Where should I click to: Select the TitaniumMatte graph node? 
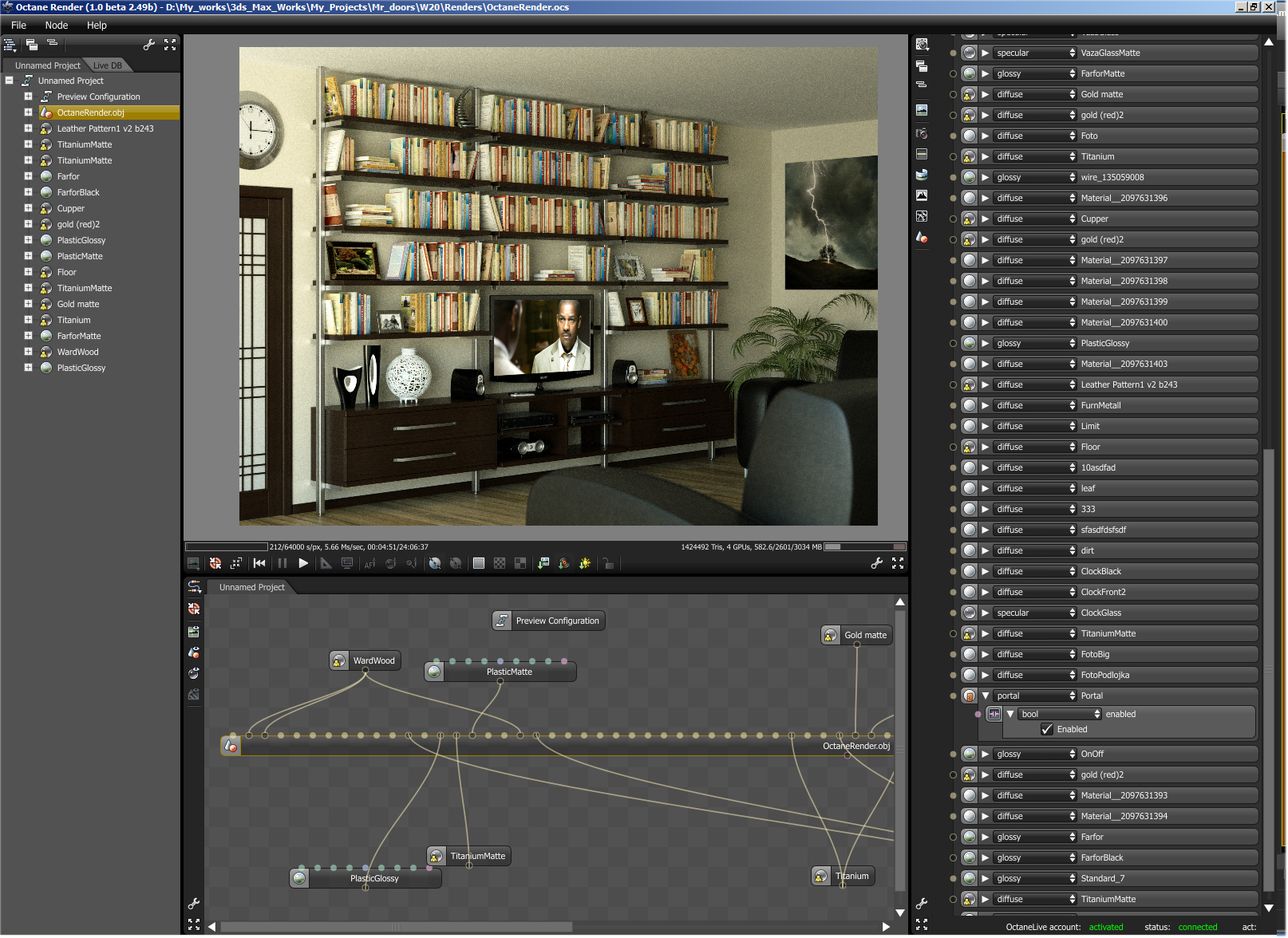tap(469, 856)
